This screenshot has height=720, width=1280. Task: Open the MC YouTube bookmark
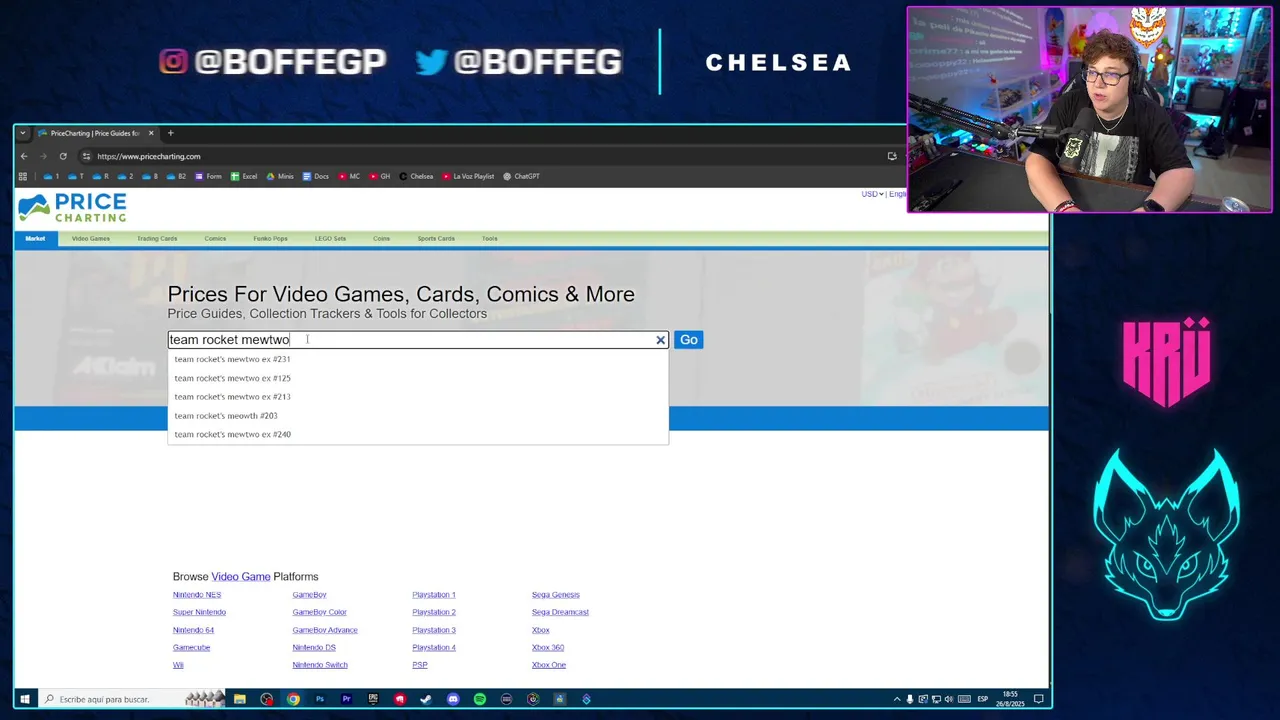pyautogui.click(x=349, y=176)
